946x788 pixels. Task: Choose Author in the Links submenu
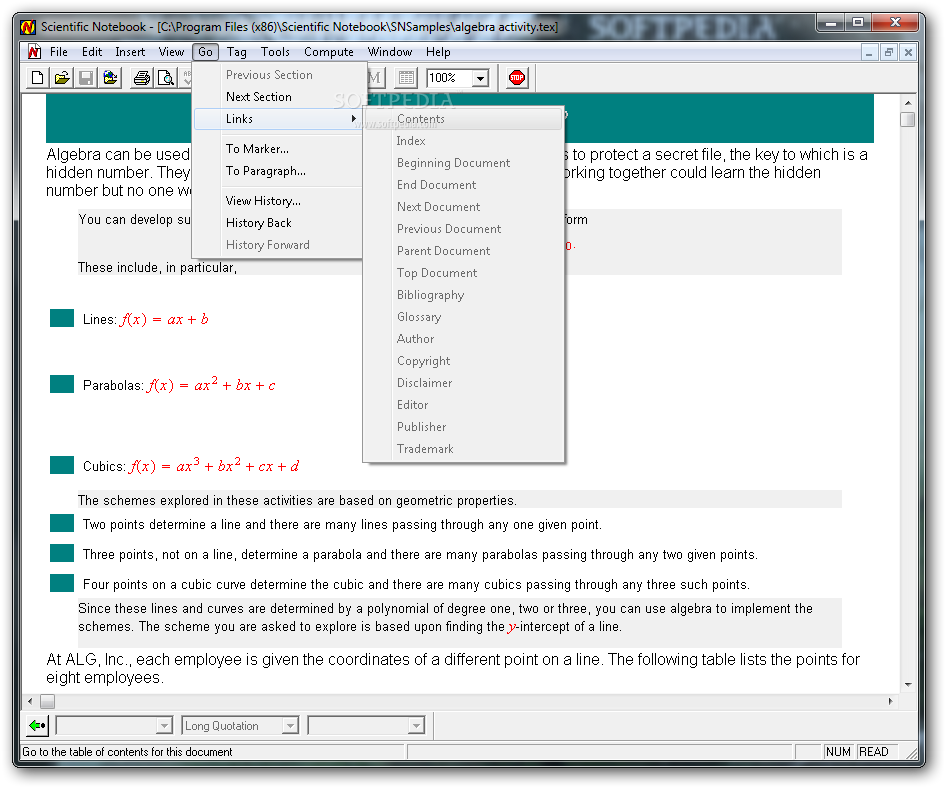coord(463,339)
